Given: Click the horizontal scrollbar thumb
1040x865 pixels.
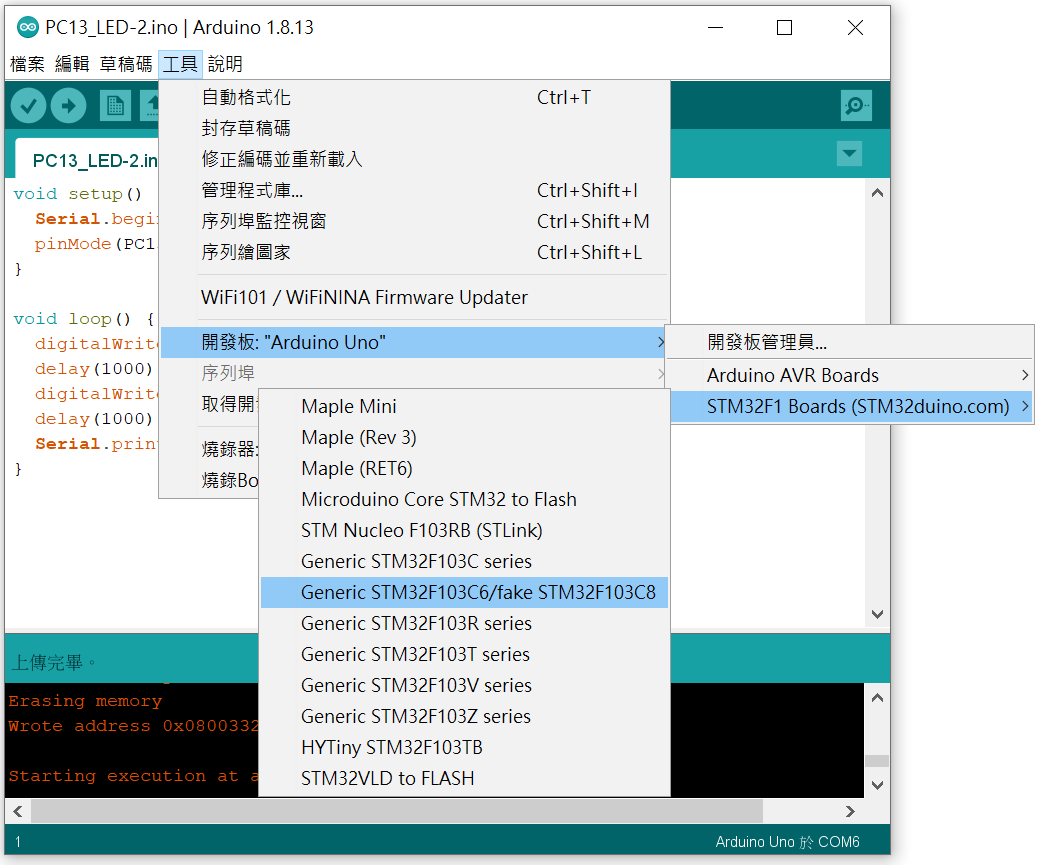Looking at the screenshot, I should pyautogui.click(x=397, y=811).
